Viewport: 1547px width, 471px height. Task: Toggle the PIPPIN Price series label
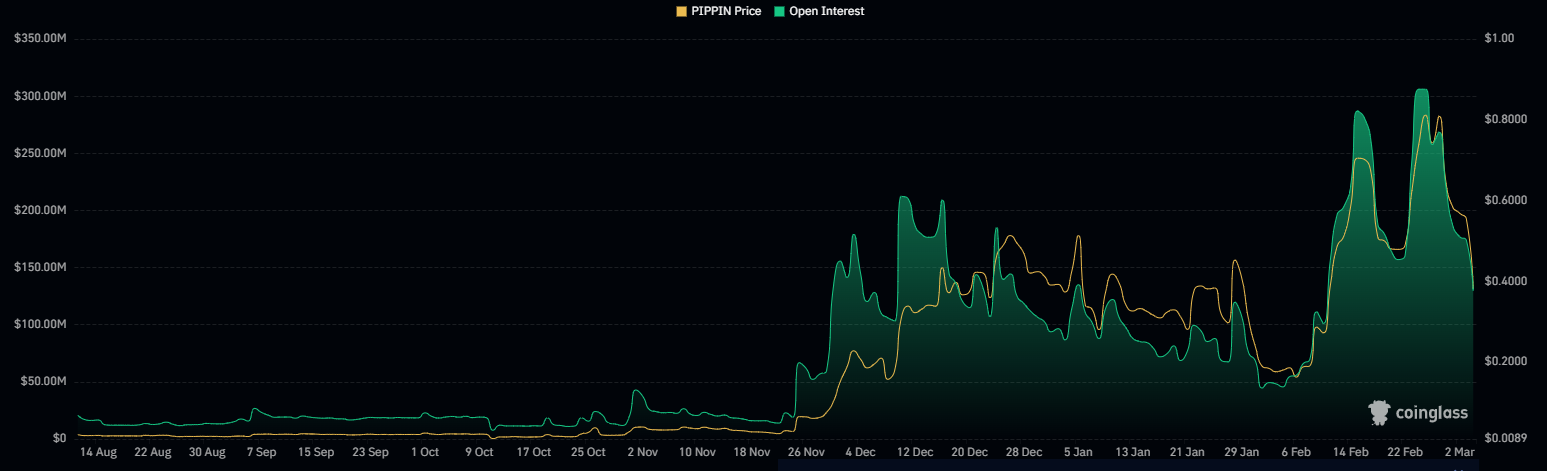pos(726,11)
